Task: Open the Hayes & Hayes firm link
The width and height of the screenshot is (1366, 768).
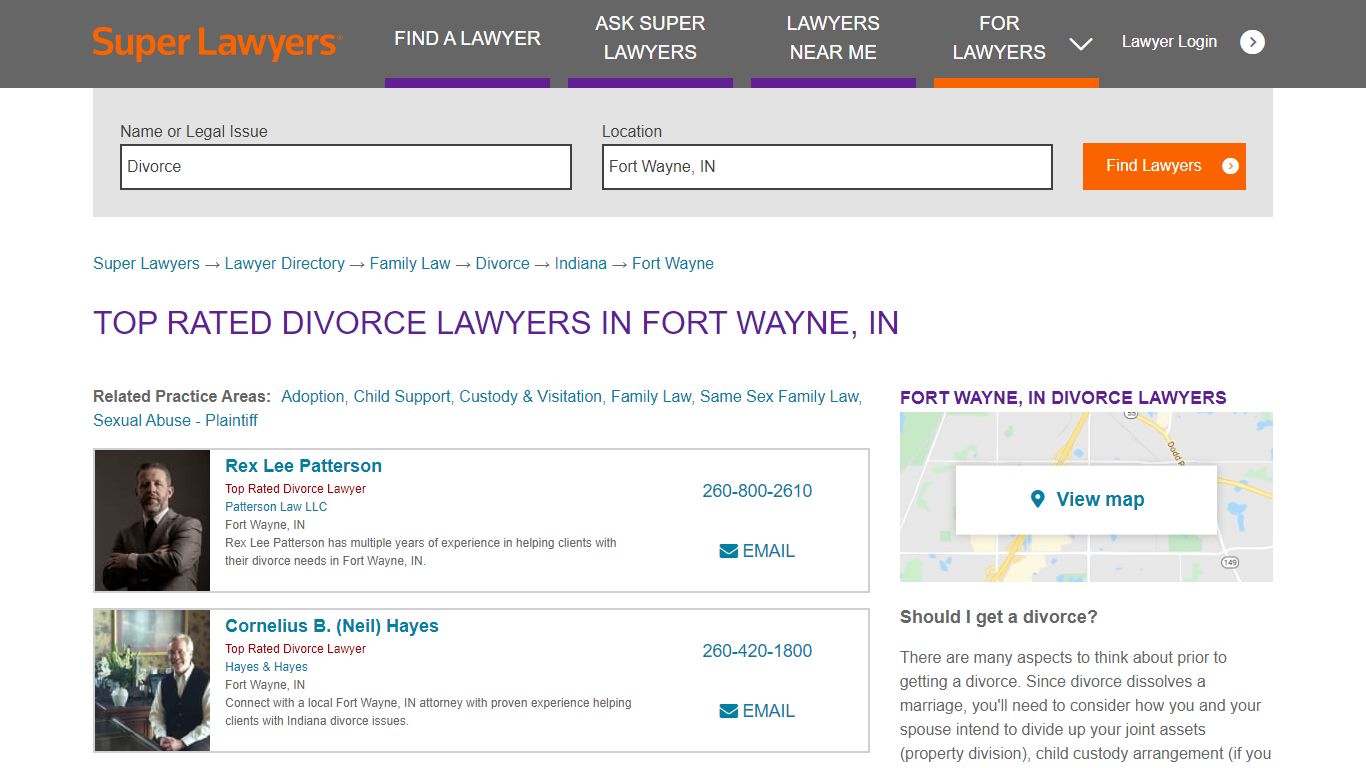Action: [266, 667]
